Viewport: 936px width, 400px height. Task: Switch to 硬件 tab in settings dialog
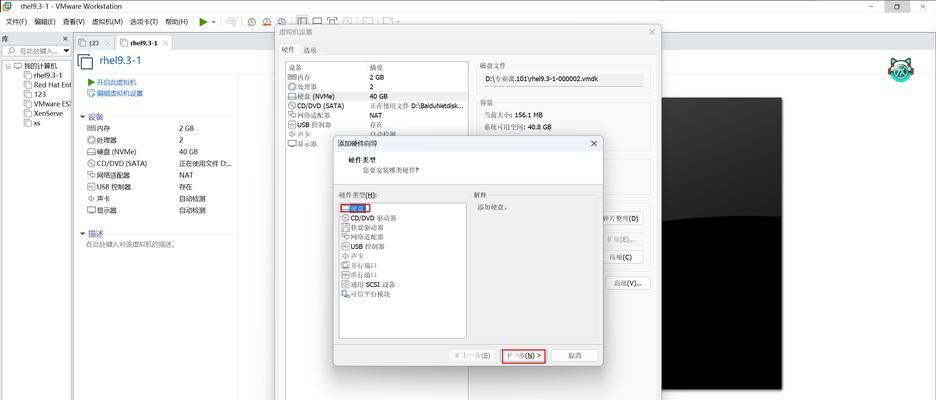coord(288,50)
